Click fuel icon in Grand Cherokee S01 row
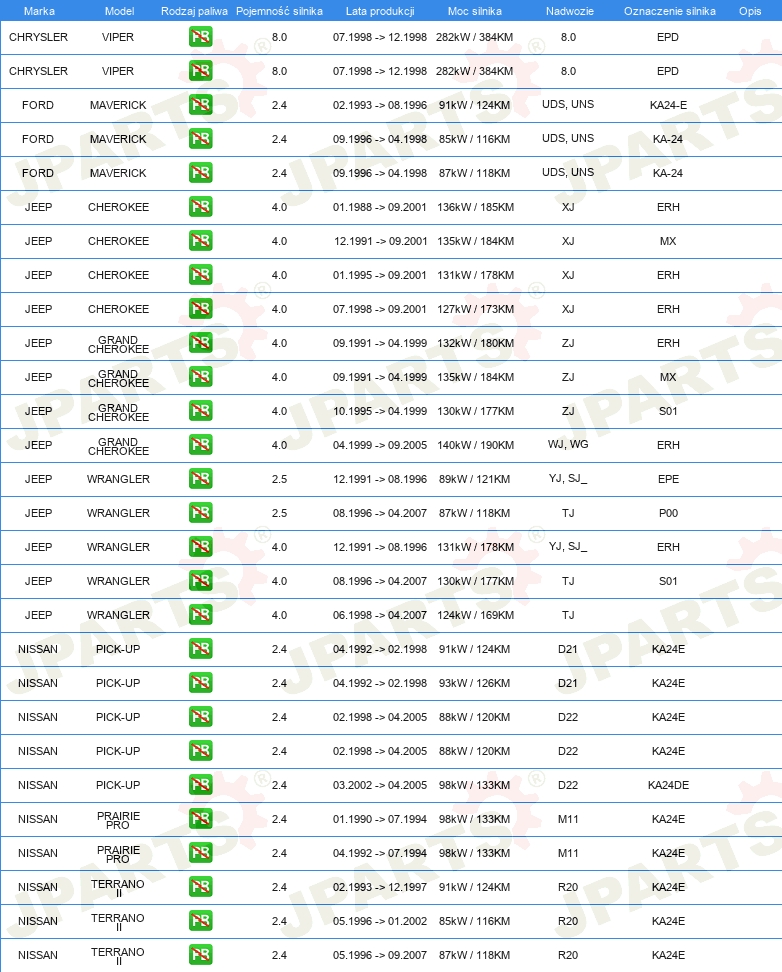 (200, 411)
